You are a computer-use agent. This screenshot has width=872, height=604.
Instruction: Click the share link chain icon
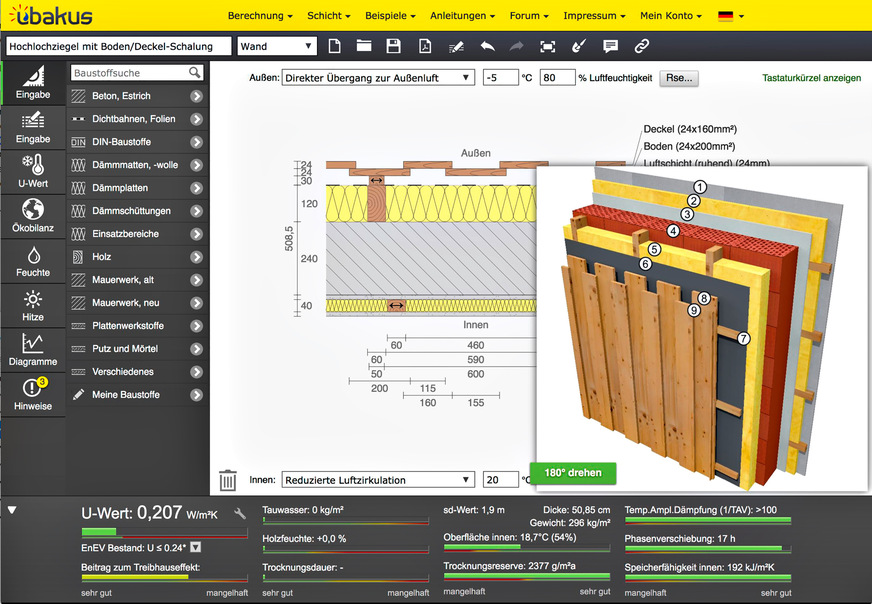point(642,46)
